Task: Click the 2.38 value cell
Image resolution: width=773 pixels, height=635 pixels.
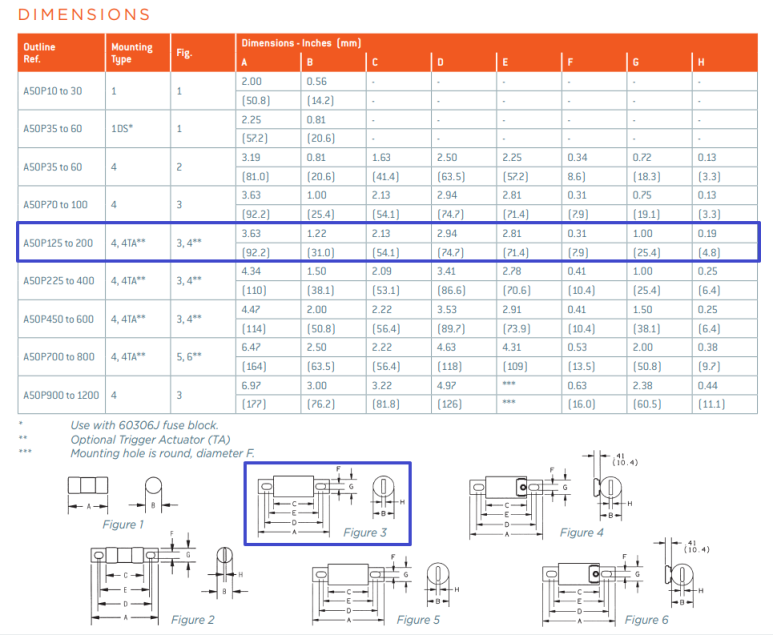Action: click(x=659, y=386)
